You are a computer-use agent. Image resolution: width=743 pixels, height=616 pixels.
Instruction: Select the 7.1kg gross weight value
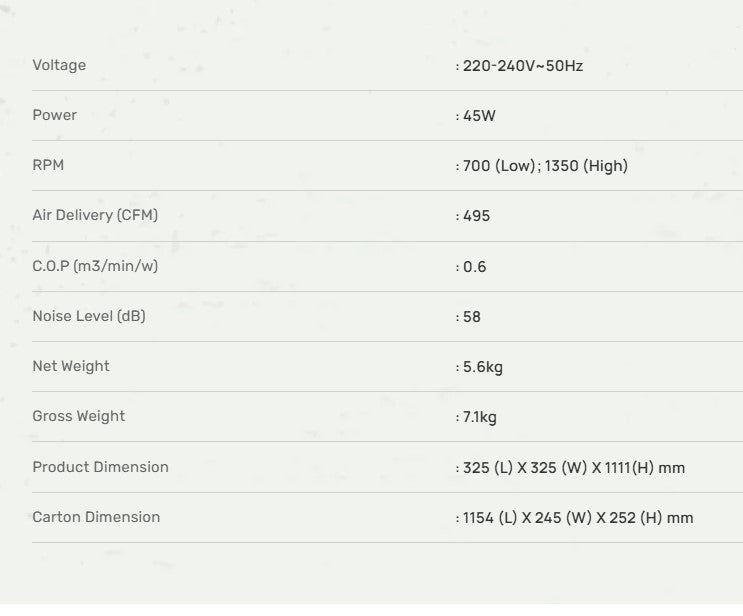click(479, 417)
